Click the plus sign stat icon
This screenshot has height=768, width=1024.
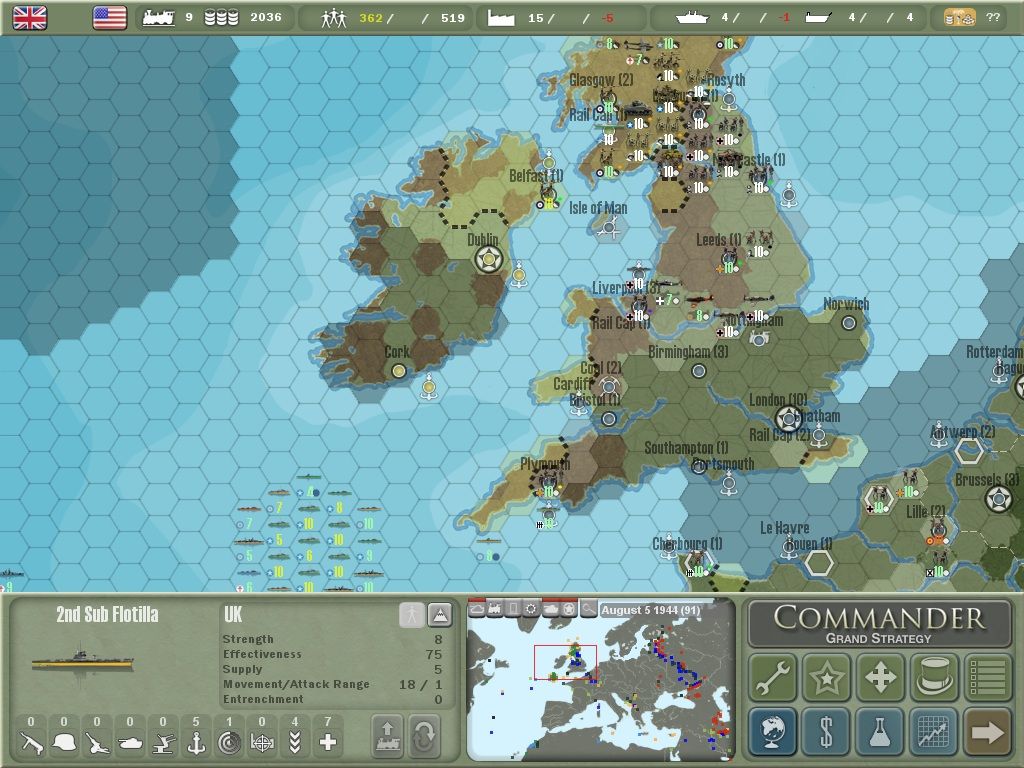tap(328, 742)
